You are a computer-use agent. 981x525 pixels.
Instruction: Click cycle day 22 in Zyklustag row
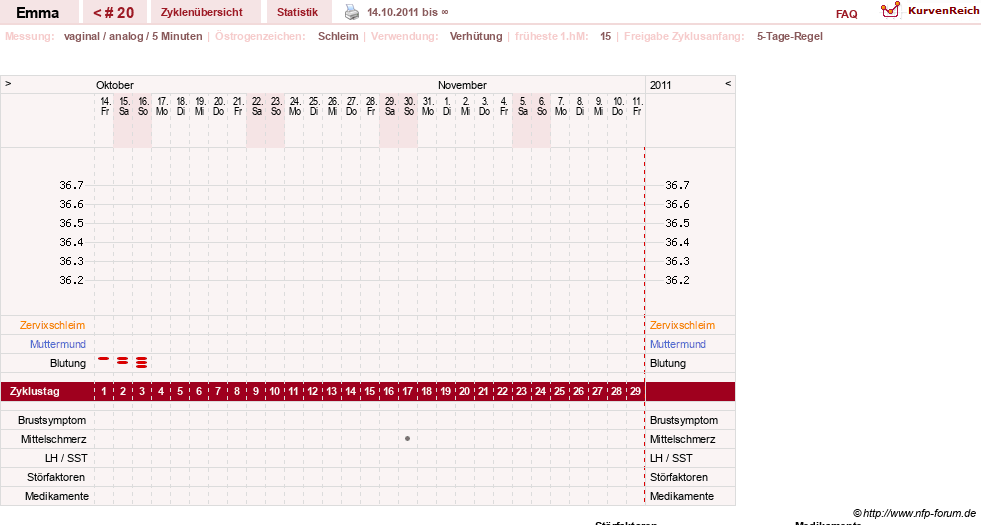coord(502,392)
